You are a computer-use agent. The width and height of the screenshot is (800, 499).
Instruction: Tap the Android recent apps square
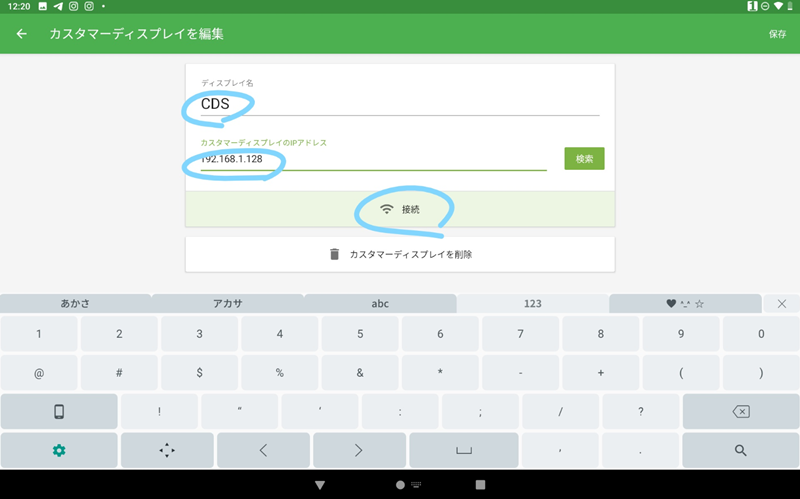[480, 485]
